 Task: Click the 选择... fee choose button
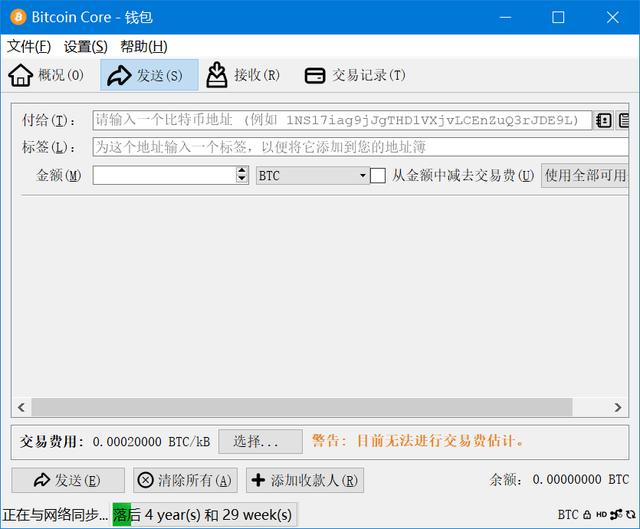(260, 441)
